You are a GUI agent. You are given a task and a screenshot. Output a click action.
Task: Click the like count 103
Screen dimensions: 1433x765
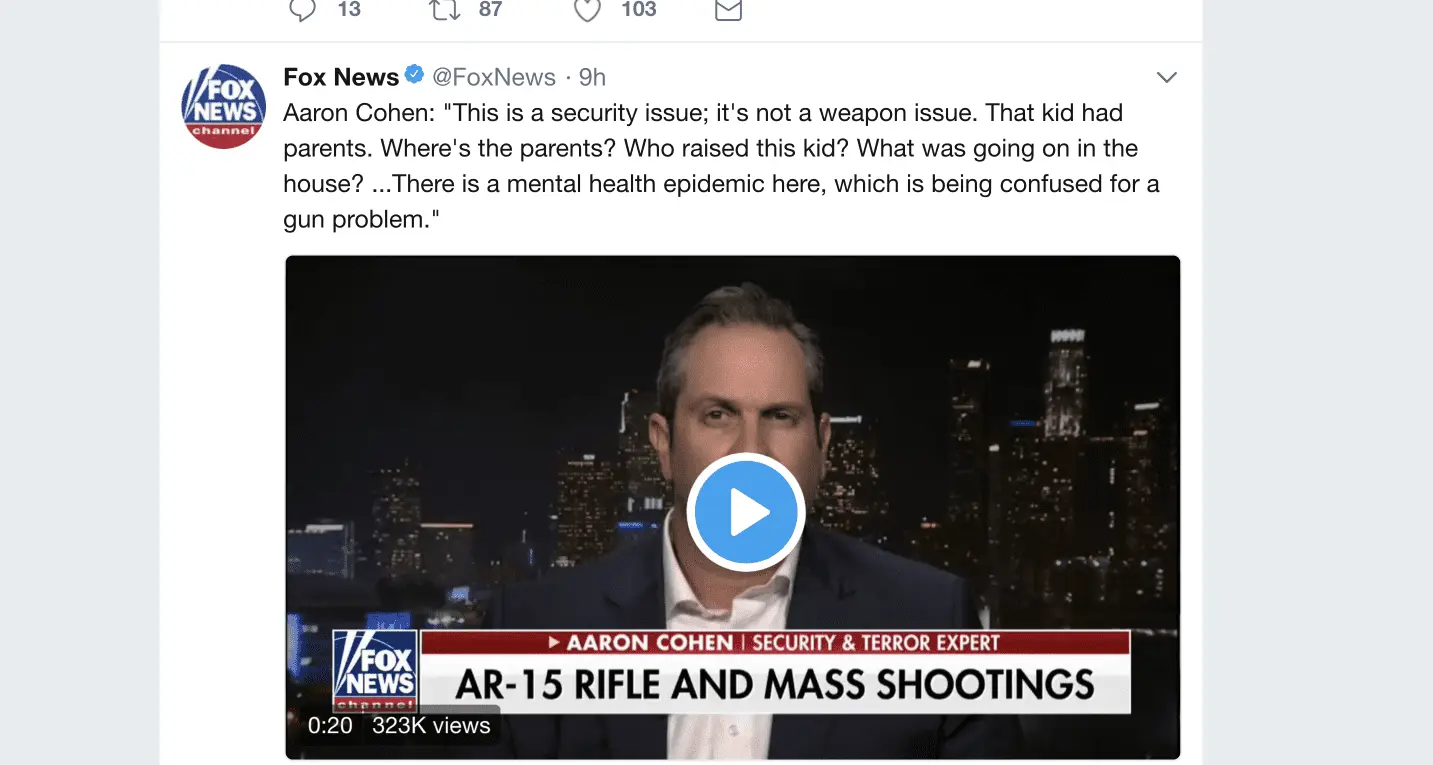638,10
